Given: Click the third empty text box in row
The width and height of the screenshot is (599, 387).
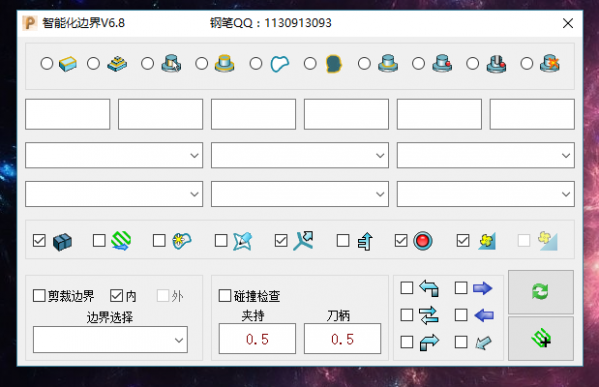Looking at the screenshot, I should pyautogui.click(x=253, y=114).
